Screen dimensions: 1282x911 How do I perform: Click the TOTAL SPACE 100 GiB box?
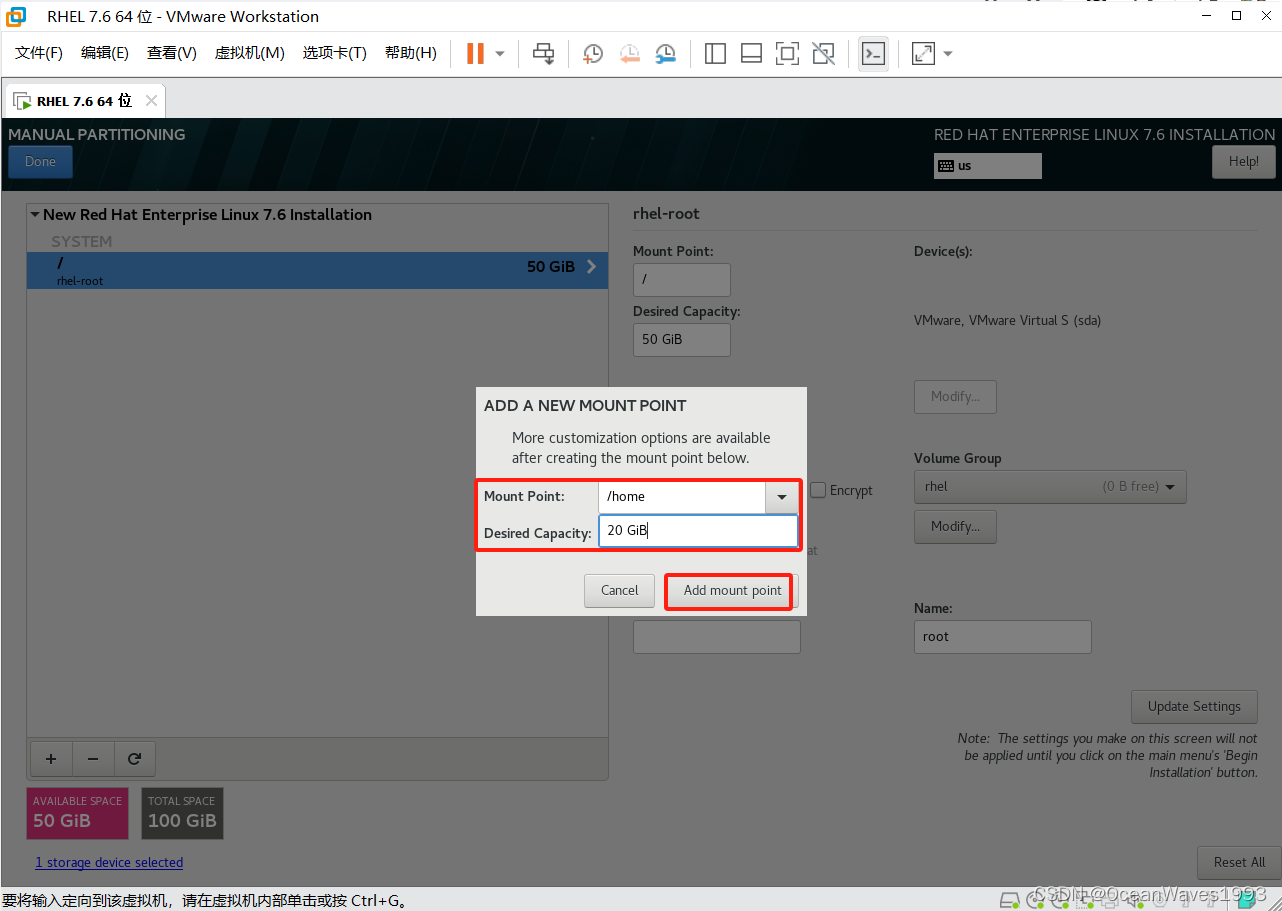coord(182,813)
